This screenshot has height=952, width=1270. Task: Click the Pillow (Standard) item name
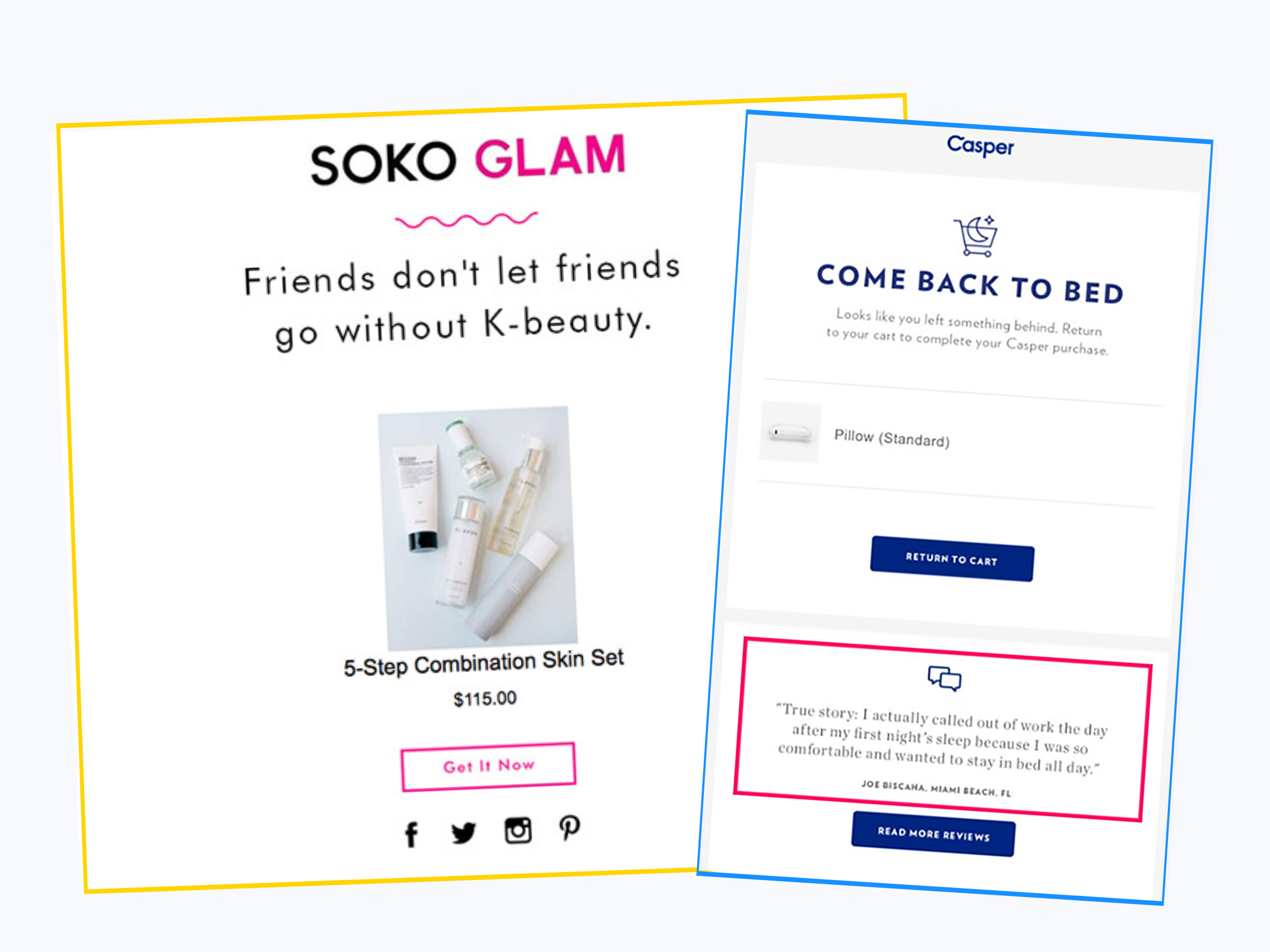click(892, 438)
